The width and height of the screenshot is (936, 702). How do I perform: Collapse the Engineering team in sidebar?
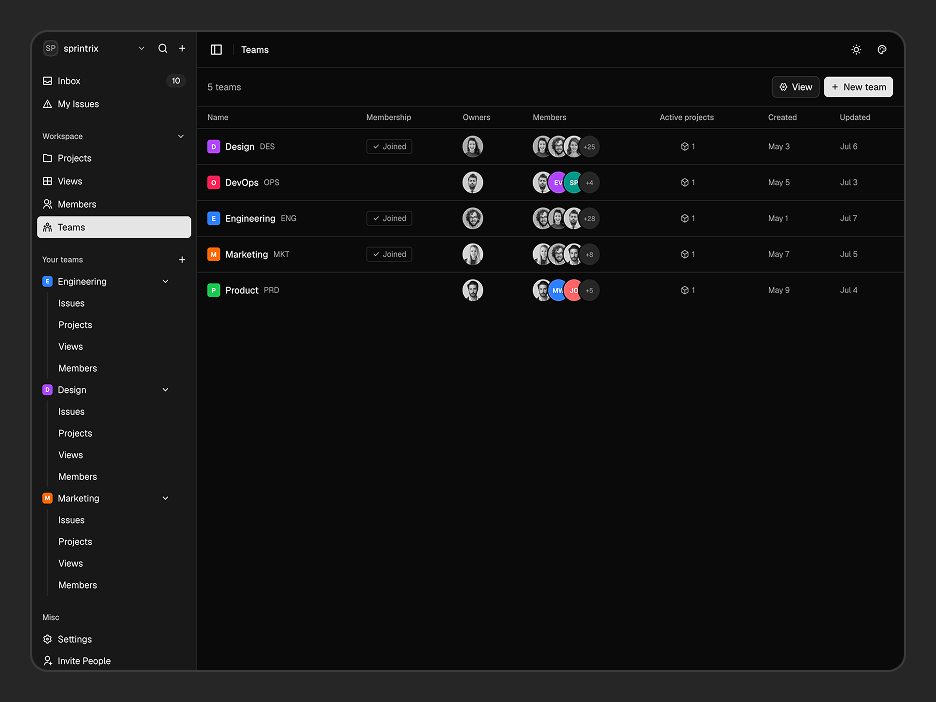coord(165,281)
